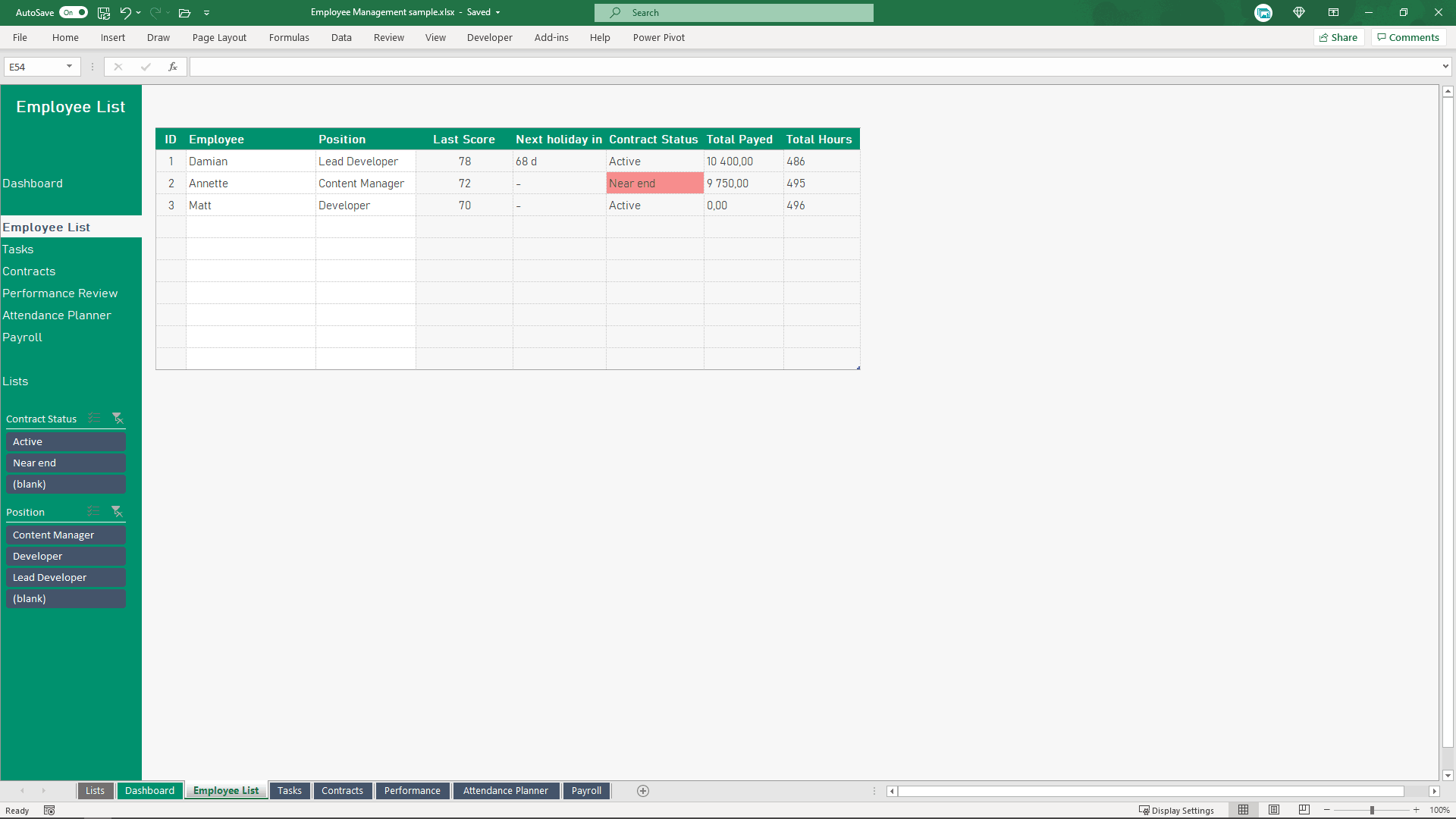Clear filter on Contract Status slicer
The image size is (1456, 819).
pos(118,418)
